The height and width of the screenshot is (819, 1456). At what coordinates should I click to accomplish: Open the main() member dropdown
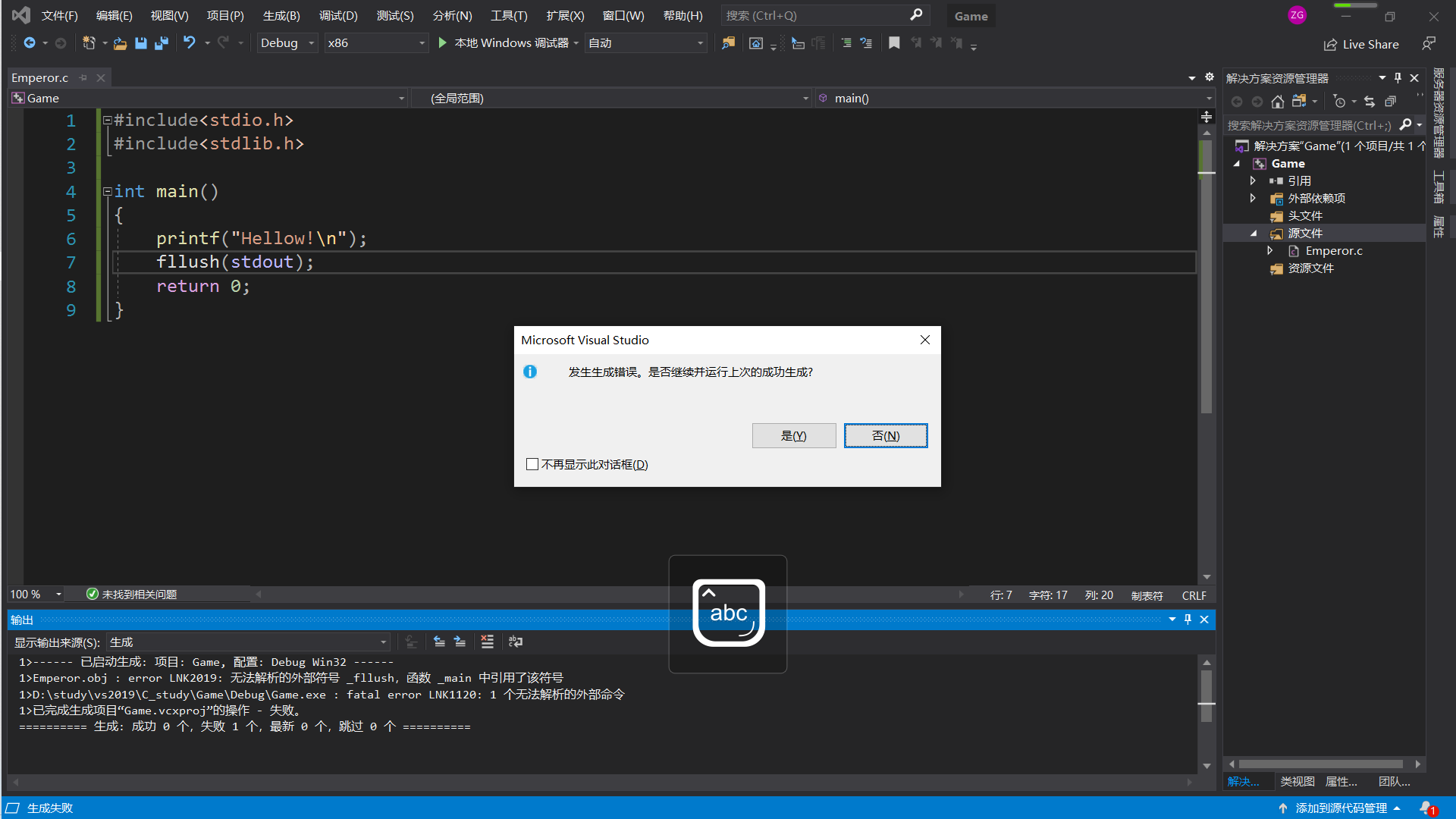coord(1014,98)
